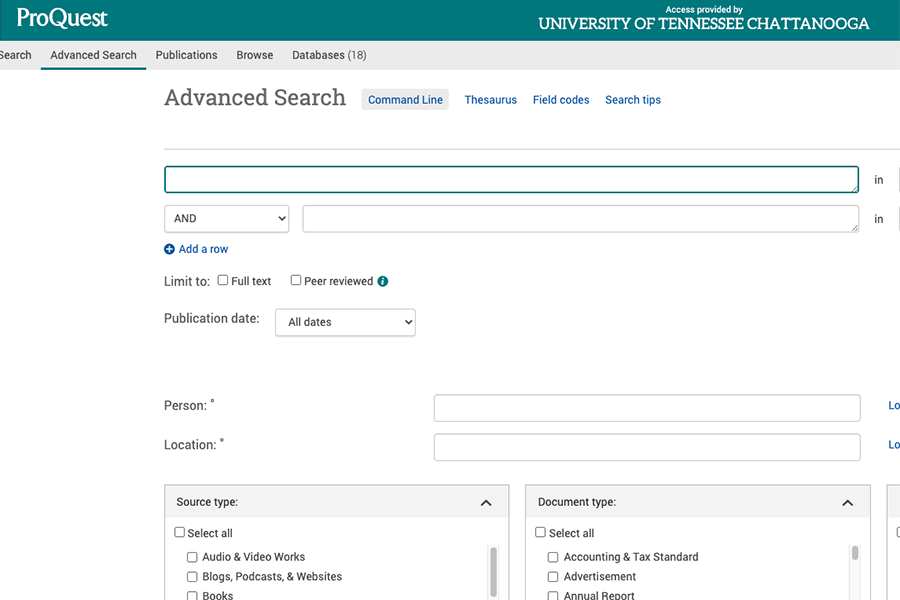Check the Accounting & Tax Standard box
Viewport: 900px width, 600px height.
pyautogui.click(x=553, y=557)
